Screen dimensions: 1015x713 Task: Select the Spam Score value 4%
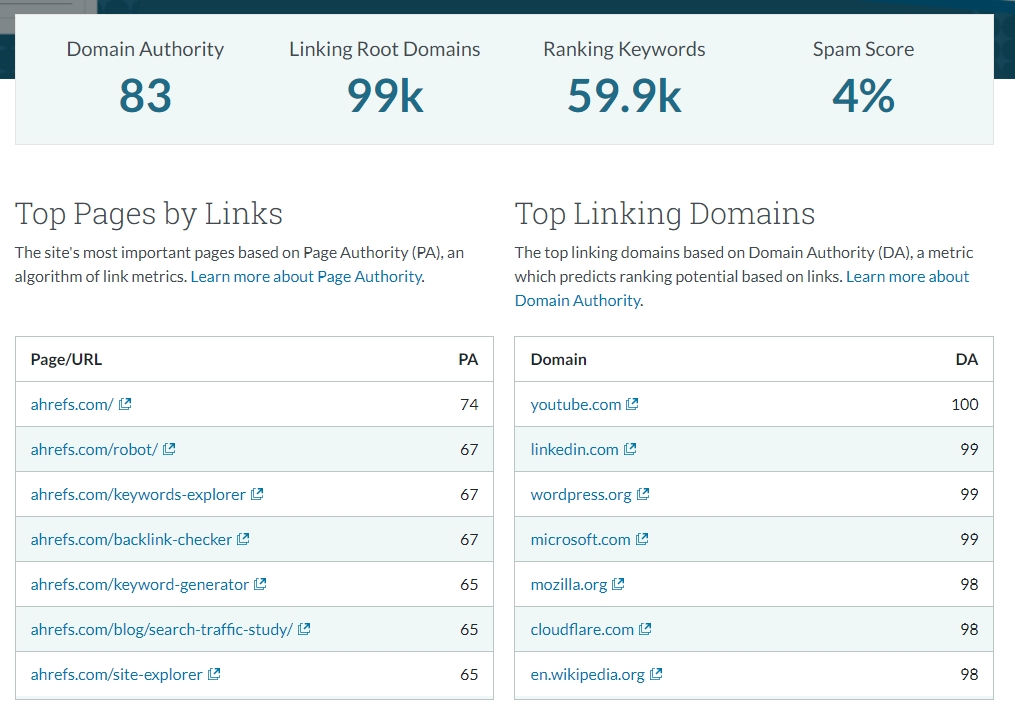[864, 96]
